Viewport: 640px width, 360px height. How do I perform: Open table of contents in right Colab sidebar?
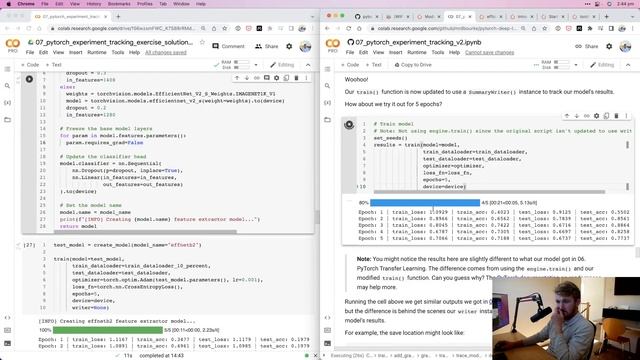point(327,69)
